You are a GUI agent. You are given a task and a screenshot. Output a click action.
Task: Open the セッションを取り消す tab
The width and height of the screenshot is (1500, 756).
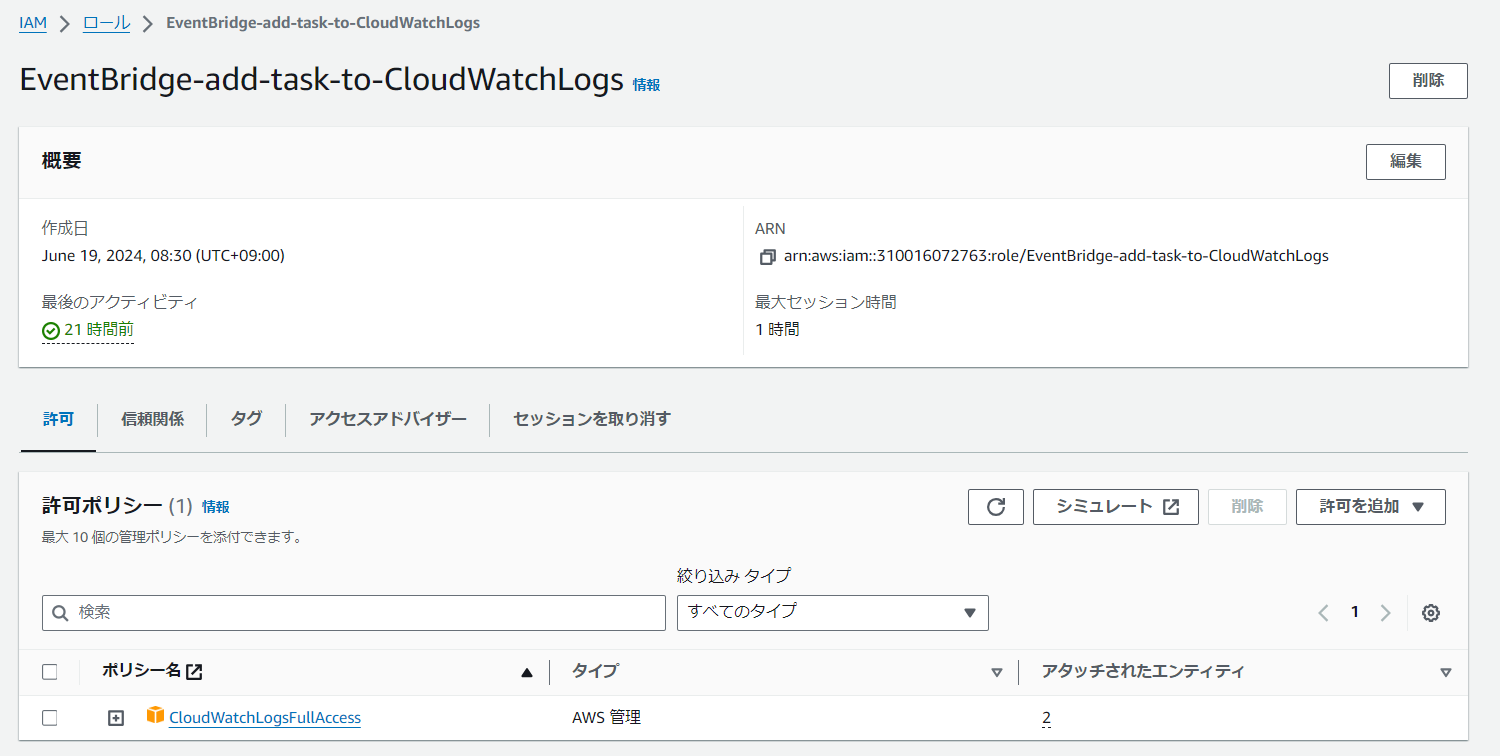[x=592, y=419]
